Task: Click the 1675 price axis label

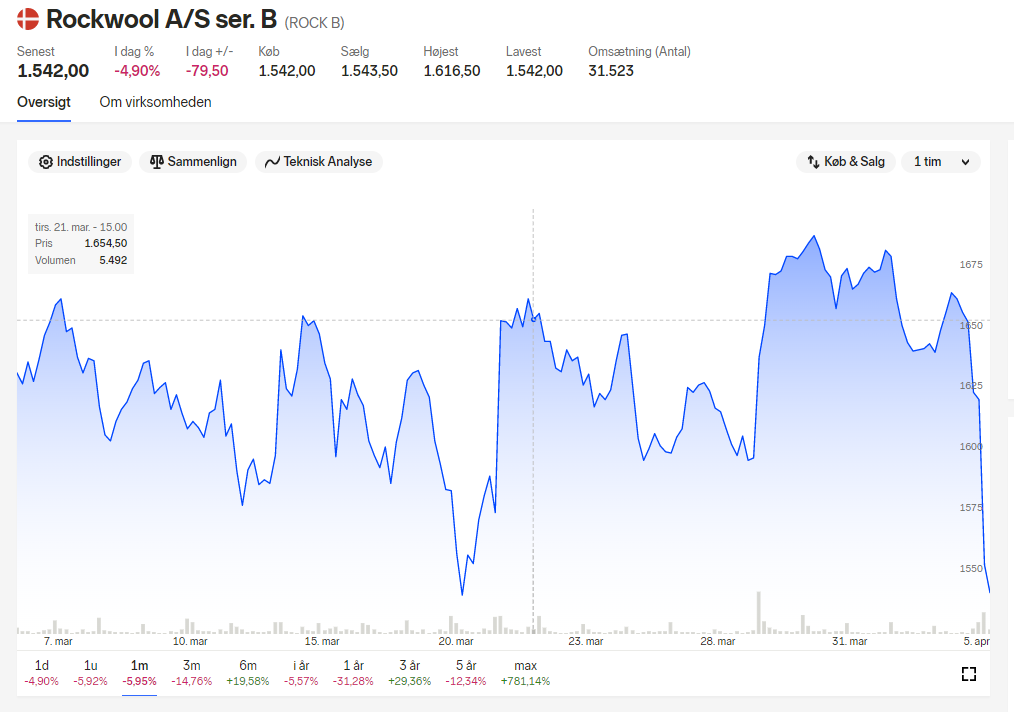Action: [971, 264]
